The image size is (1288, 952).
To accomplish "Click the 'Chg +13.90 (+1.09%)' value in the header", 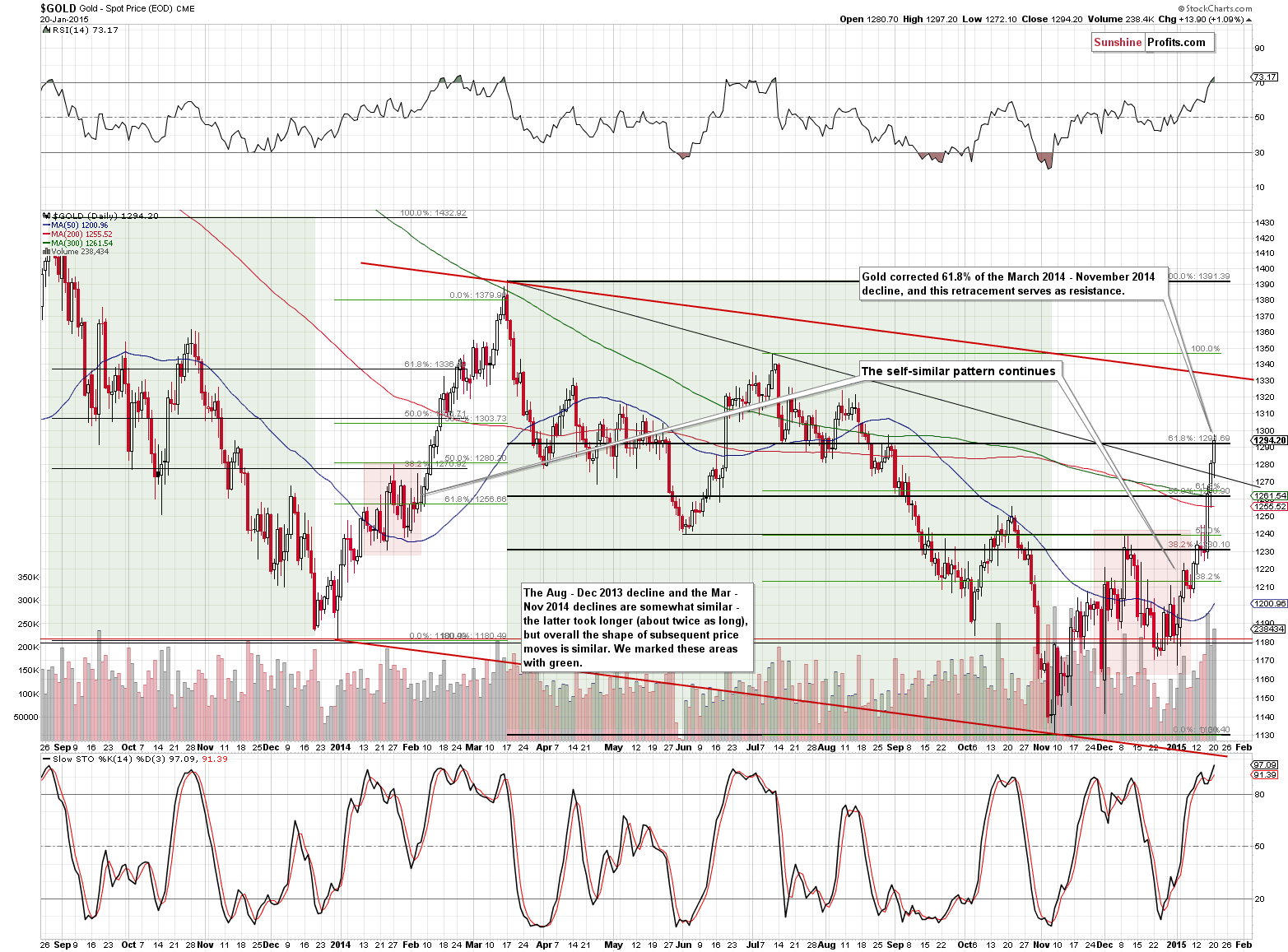I will 1204,19.
